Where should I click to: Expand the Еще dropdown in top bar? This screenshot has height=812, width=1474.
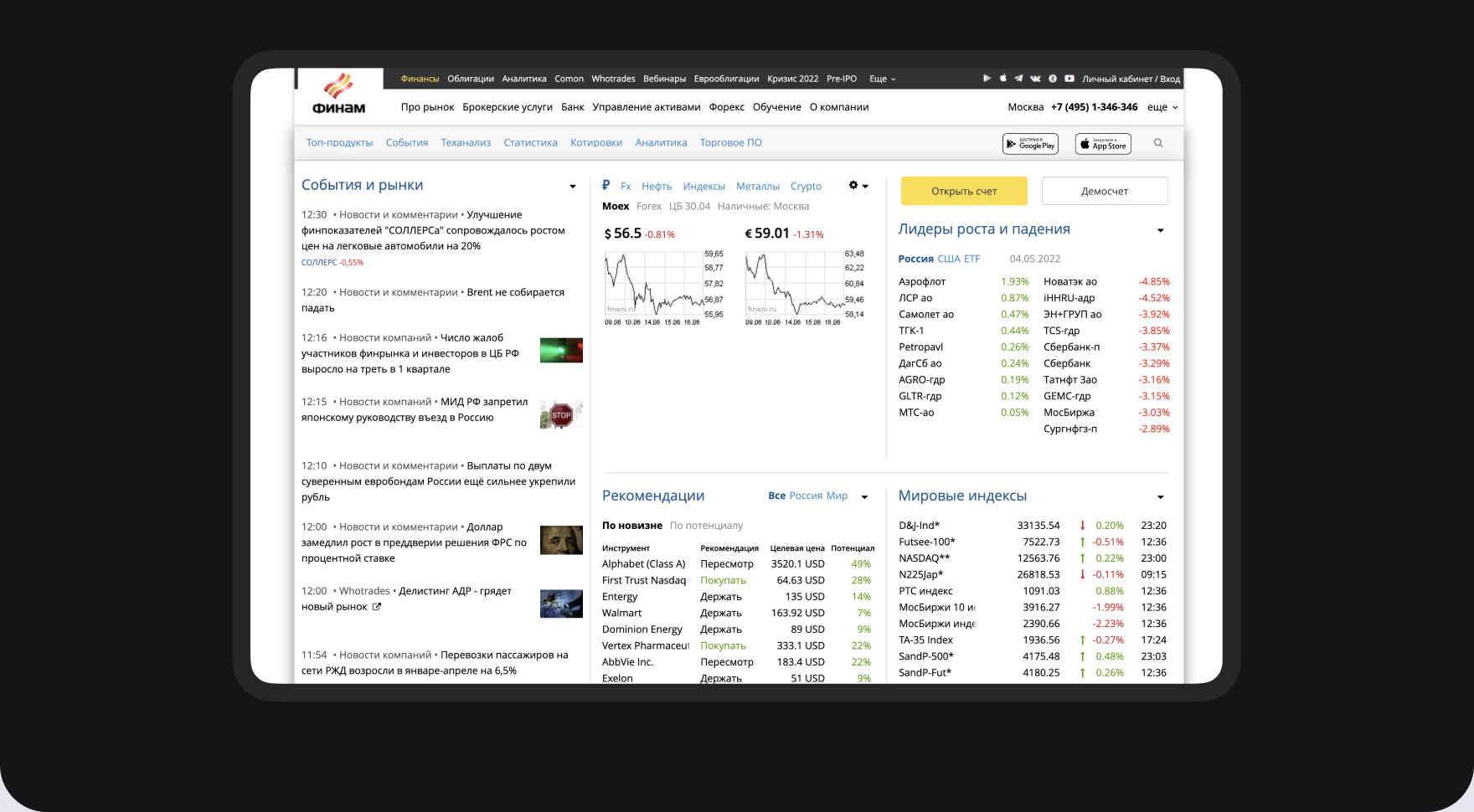(883, 79)
